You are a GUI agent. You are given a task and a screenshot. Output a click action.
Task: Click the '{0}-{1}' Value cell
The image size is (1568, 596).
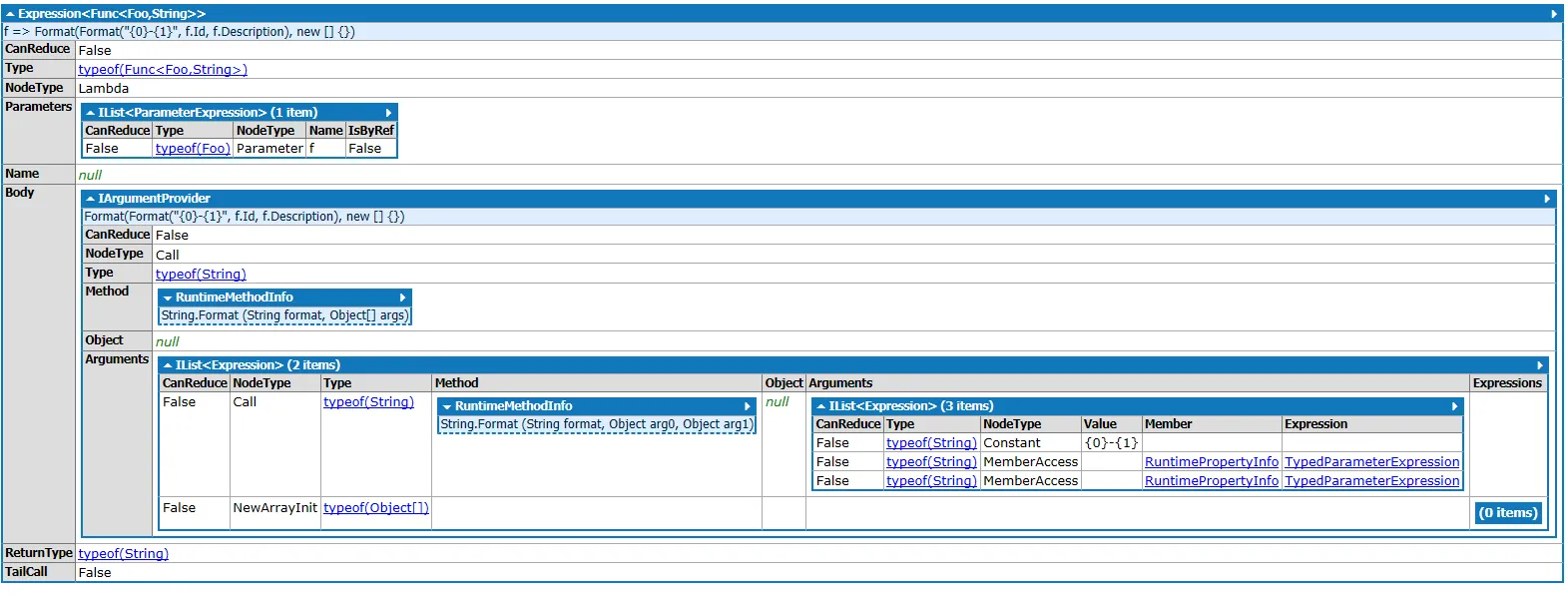point(1112,443)
